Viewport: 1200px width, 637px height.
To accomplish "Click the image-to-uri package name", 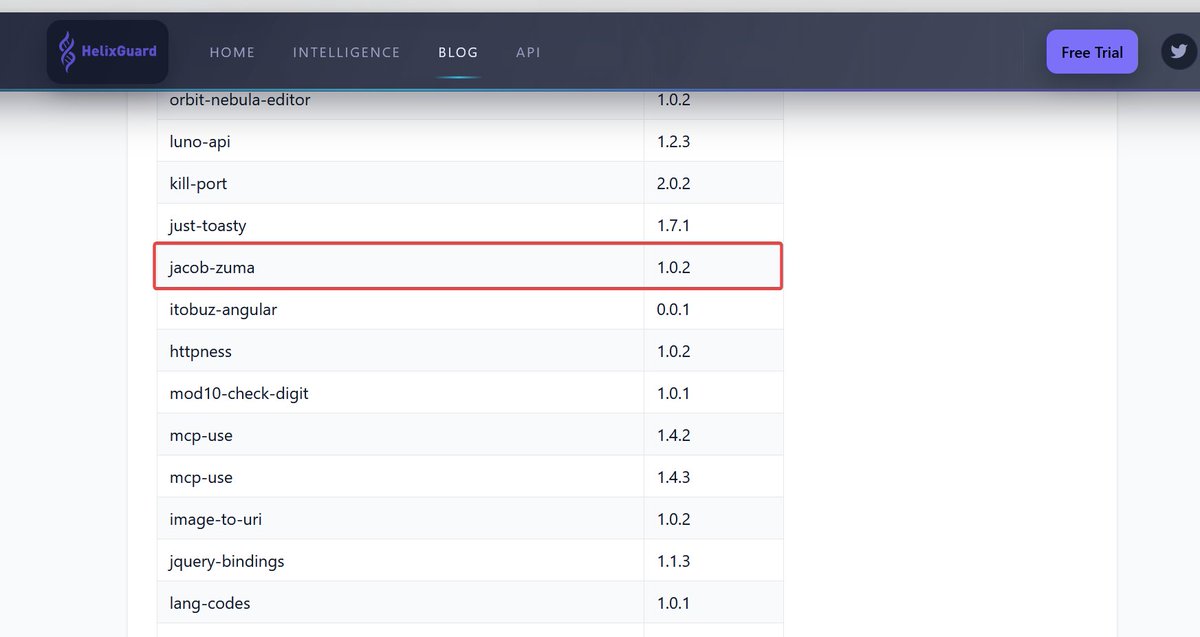I will pyautogui.click(x=216, y=520).
